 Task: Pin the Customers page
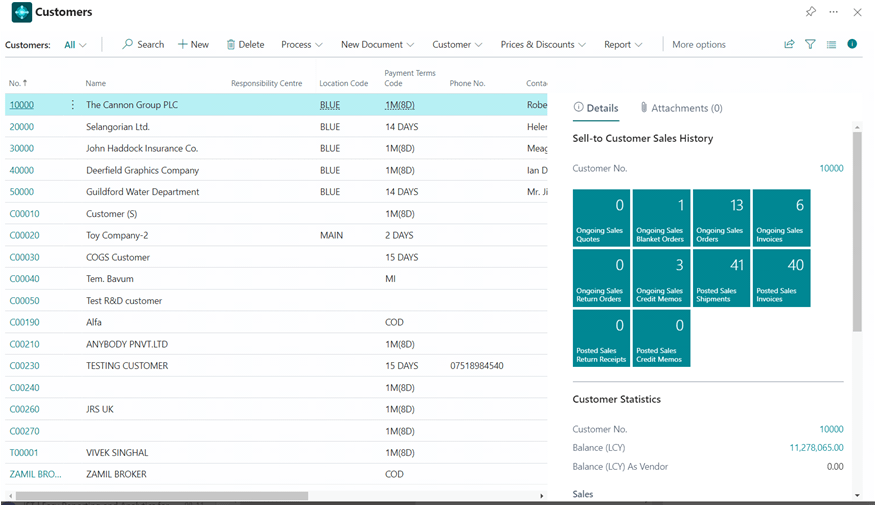(x=810, y=11)
